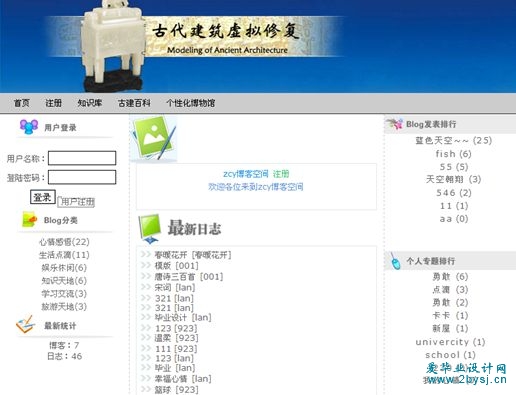Click the green picture icon above blog intro
The image size is (516, 395).
point(153,138)
